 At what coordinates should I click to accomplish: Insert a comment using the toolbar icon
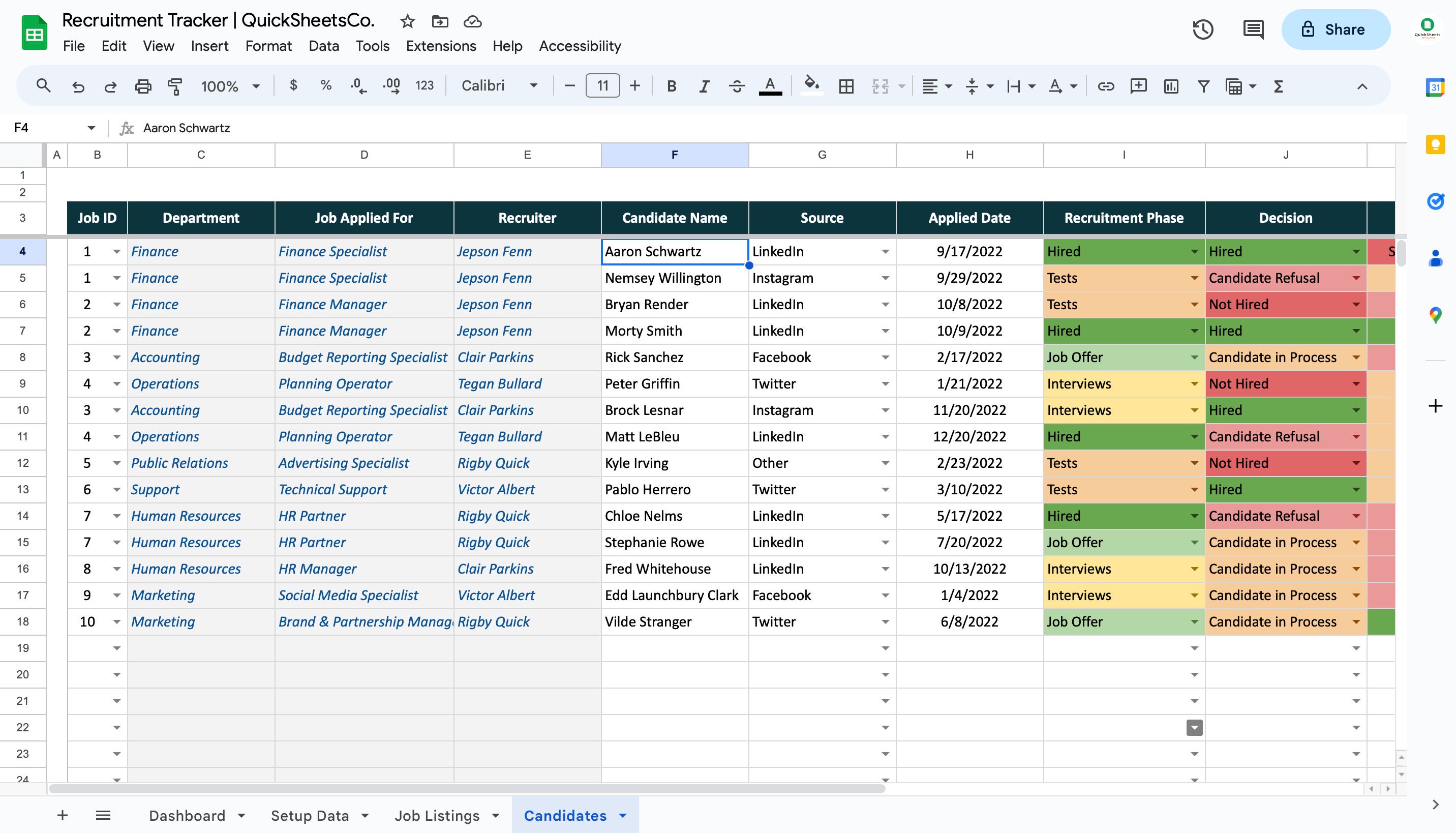click(1139, 86)
